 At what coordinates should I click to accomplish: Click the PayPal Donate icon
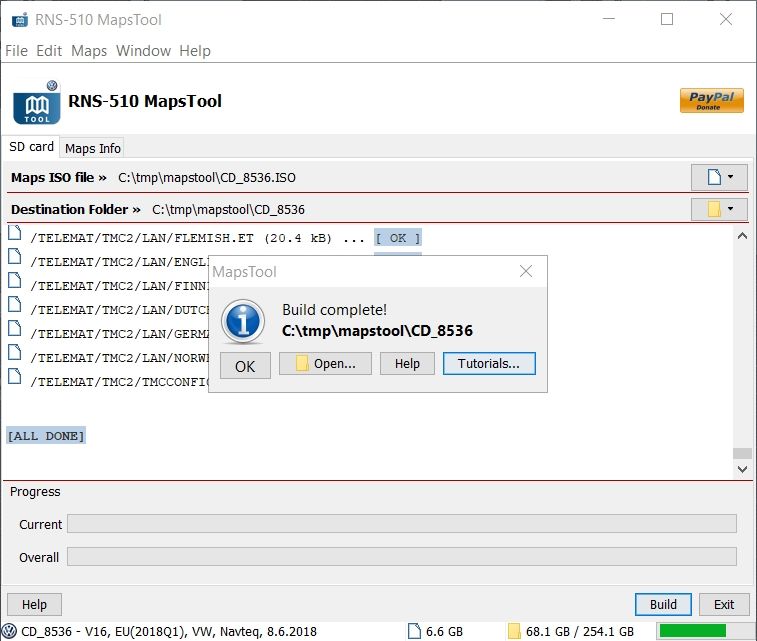(711, 101)
